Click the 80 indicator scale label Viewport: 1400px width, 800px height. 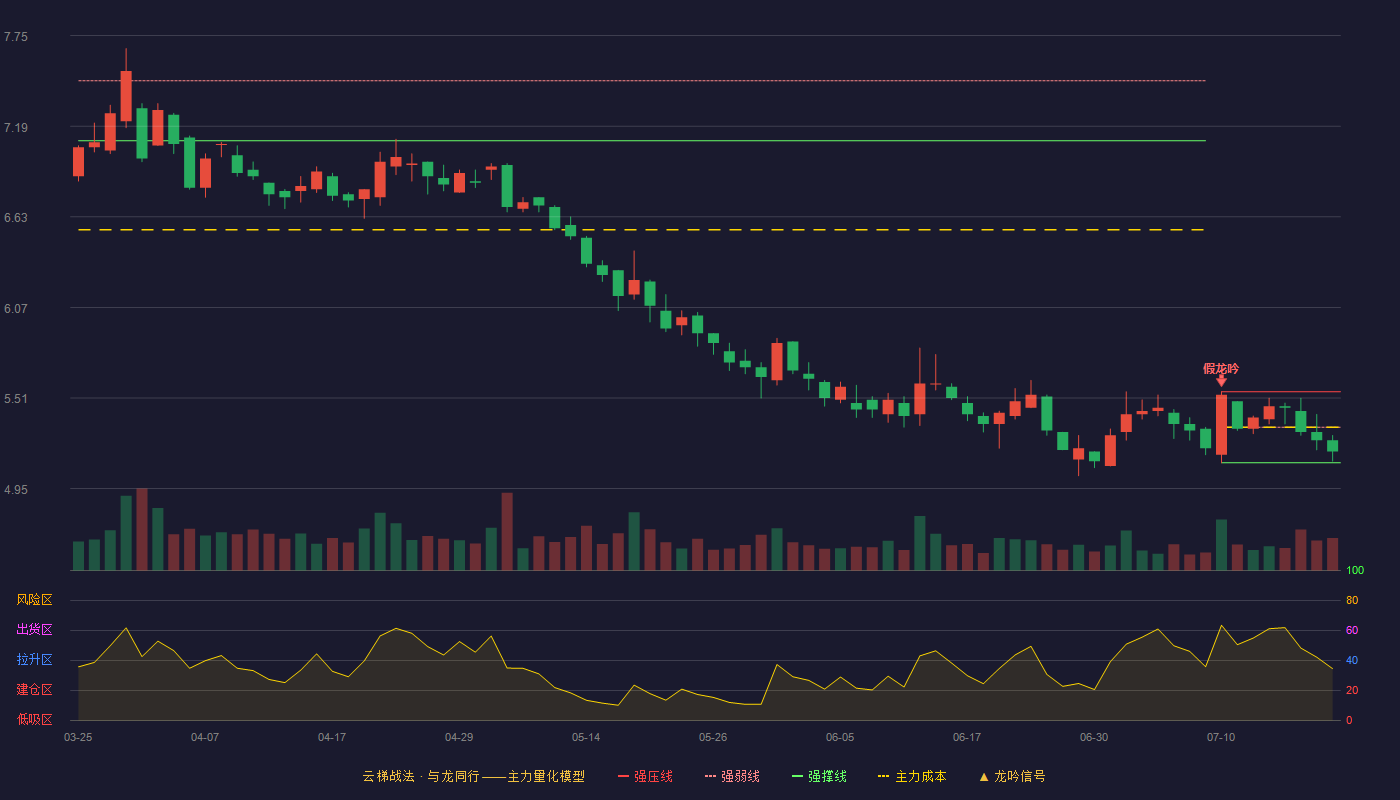1352,600
